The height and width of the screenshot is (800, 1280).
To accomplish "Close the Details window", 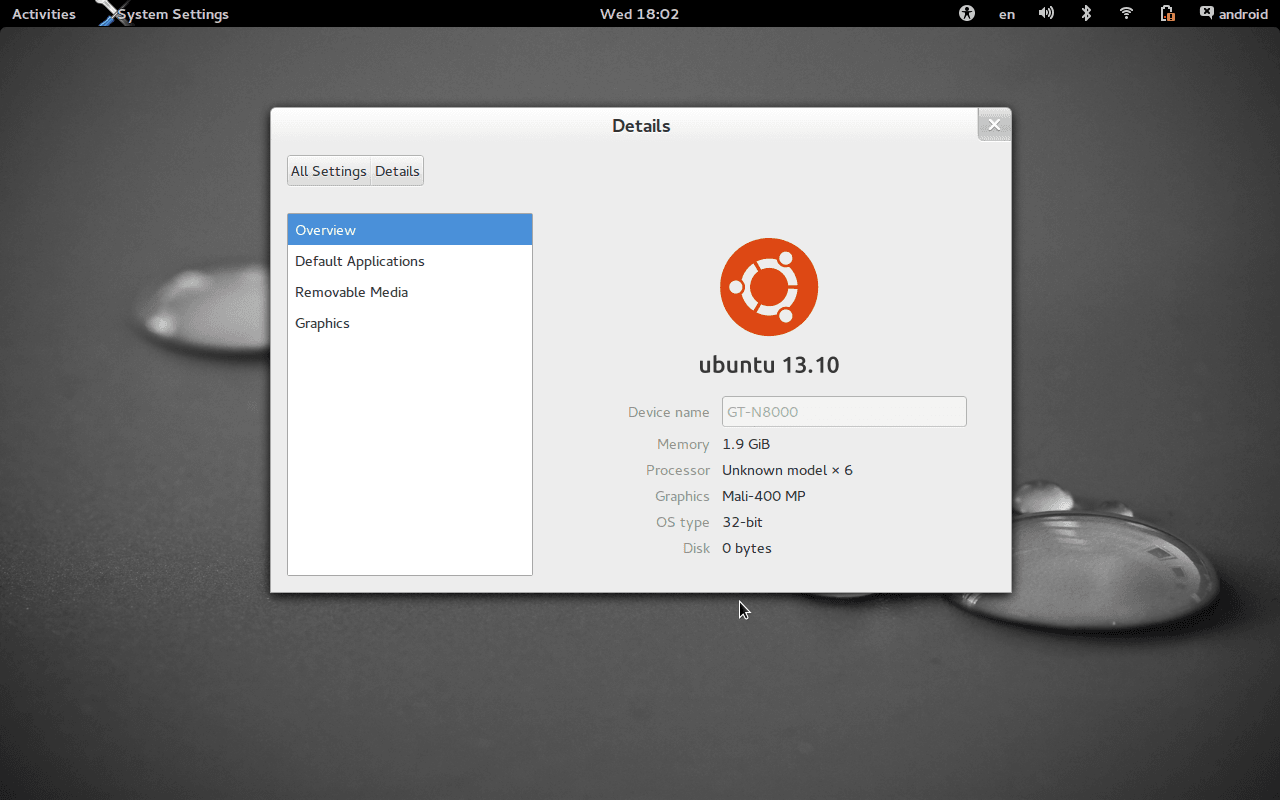I will tap(994, 125).
